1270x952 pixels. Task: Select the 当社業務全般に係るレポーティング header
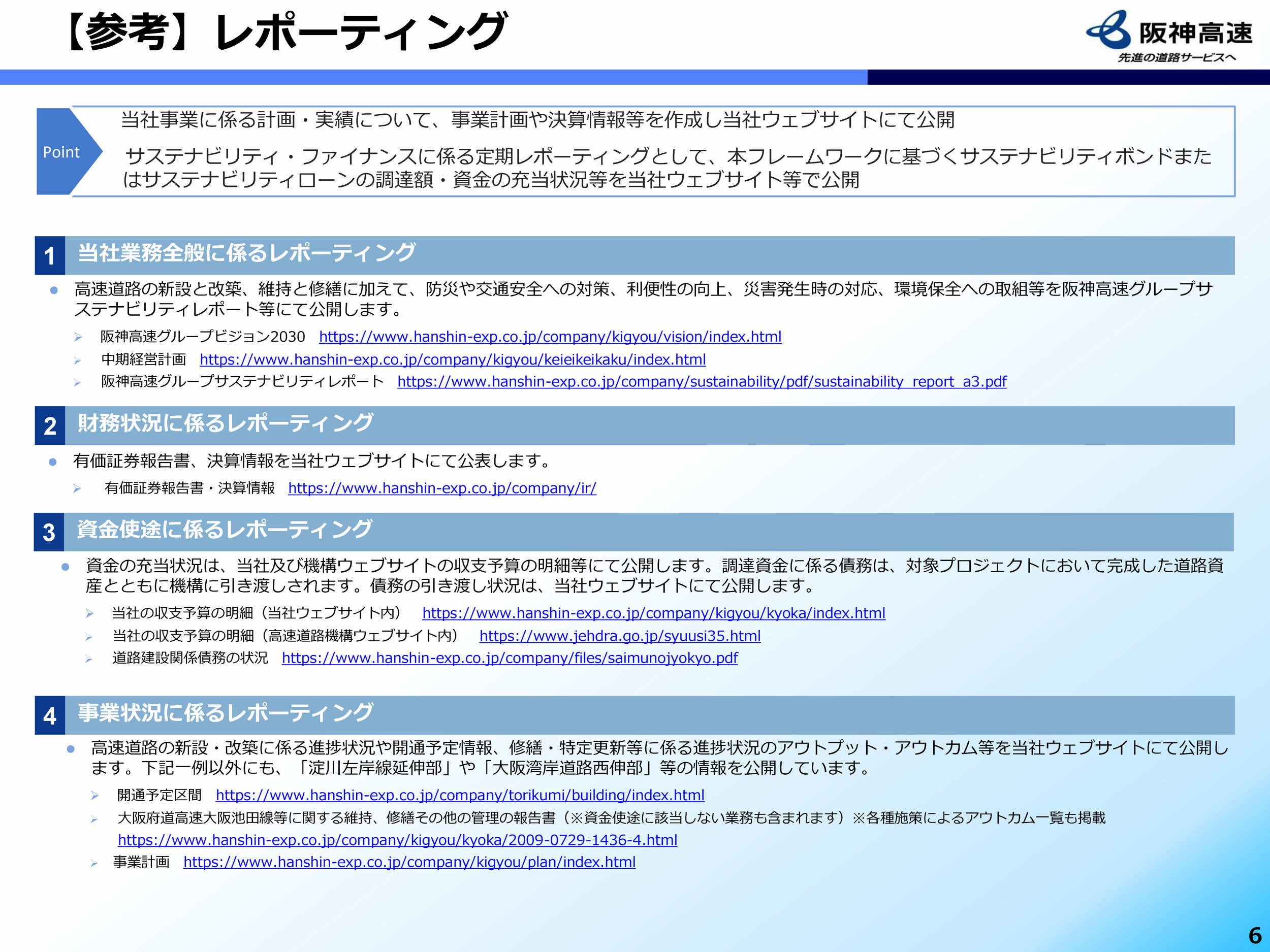(x=246, y=253)
